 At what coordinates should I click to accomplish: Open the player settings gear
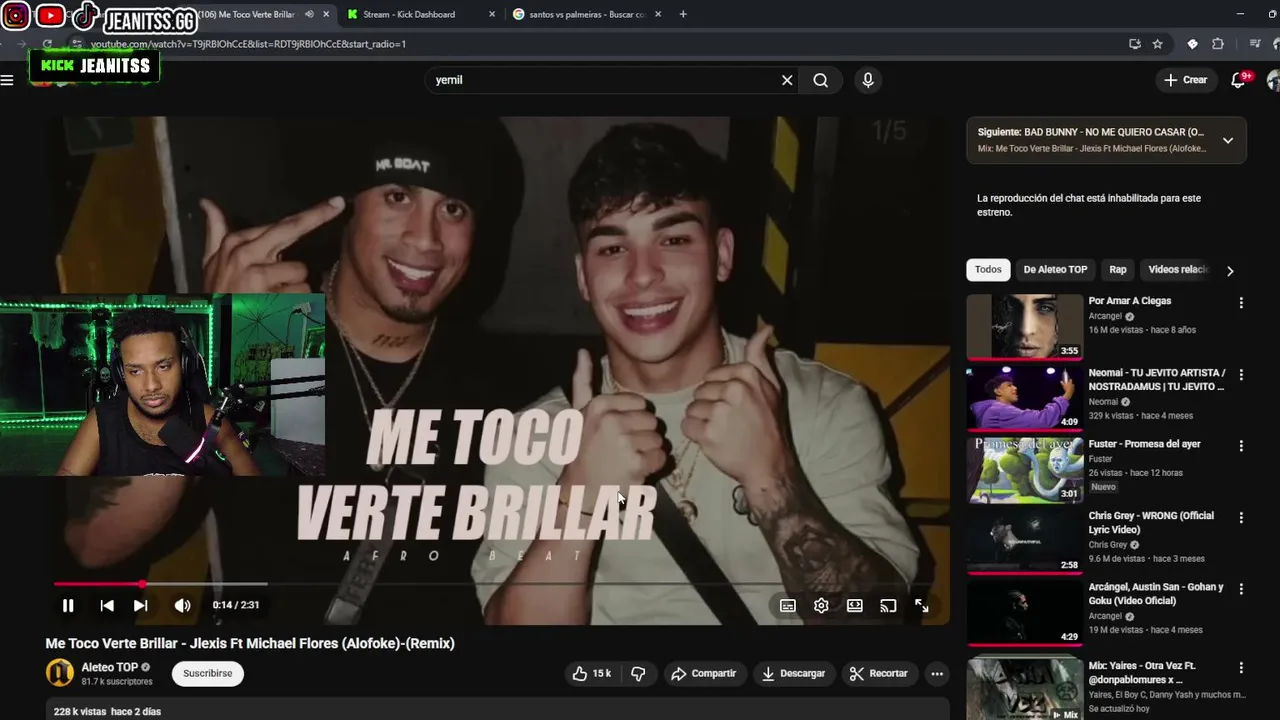point(821,605)
